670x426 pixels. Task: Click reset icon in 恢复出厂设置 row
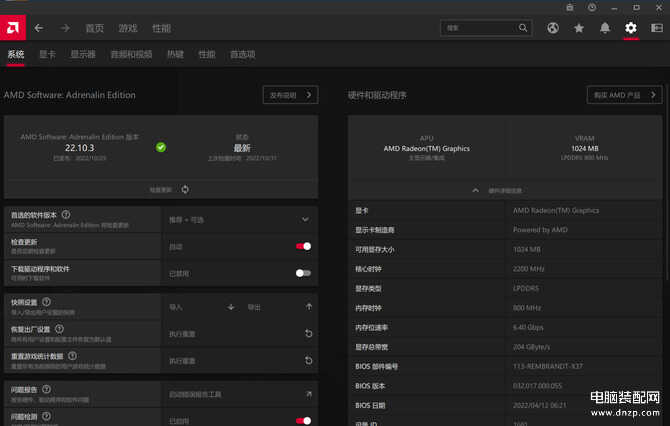tap(309, 334)
